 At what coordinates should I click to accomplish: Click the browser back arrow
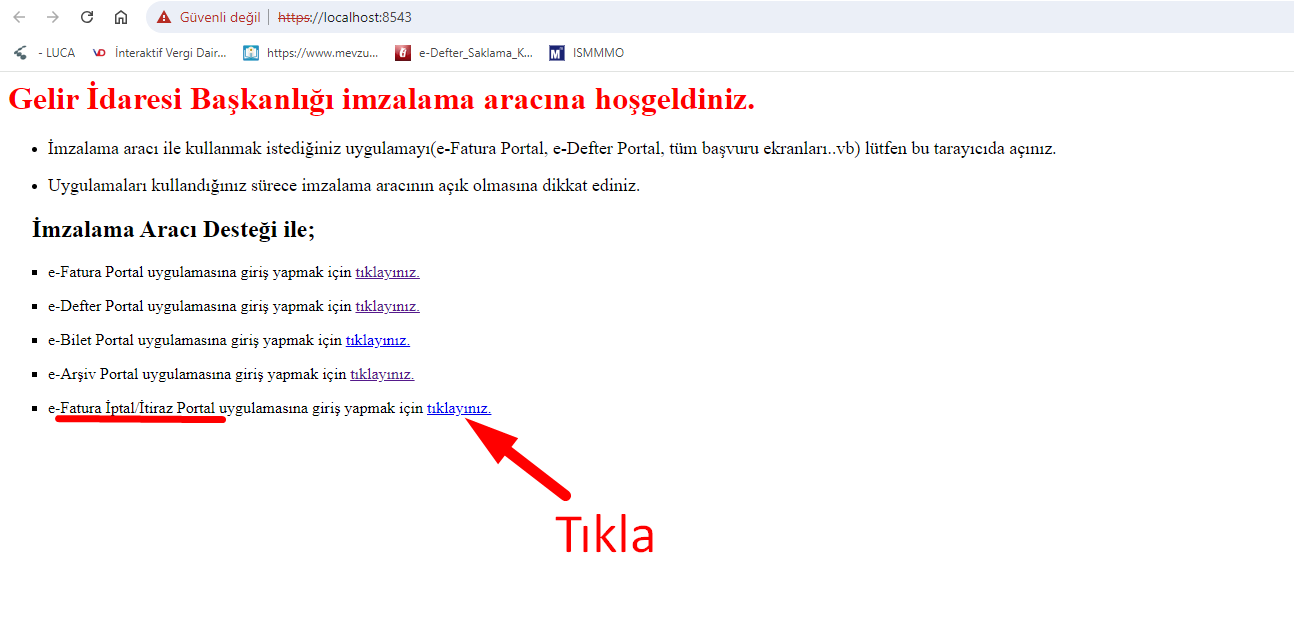(x=19, y=17)
